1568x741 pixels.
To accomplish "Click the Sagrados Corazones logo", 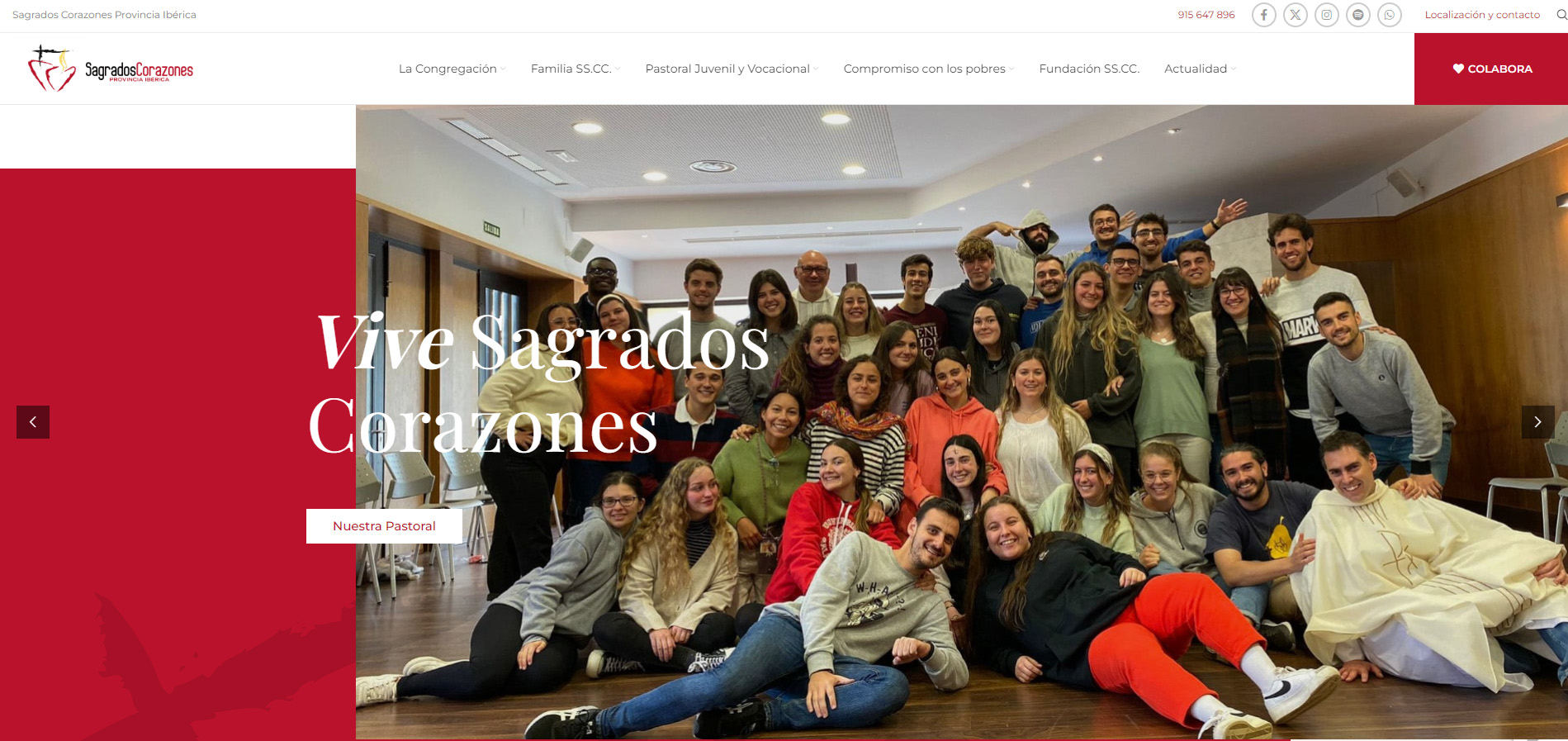I will tap(111, 69).
